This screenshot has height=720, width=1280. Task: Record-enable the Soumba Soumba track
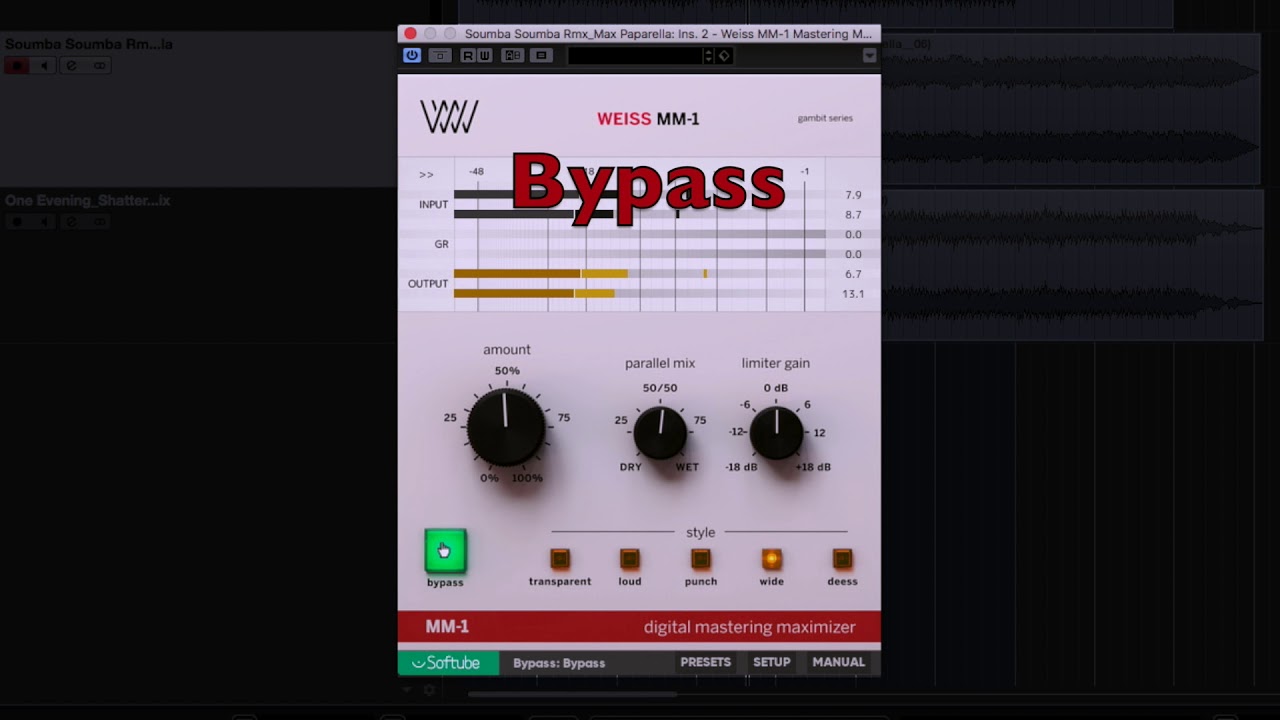(16, 66)
